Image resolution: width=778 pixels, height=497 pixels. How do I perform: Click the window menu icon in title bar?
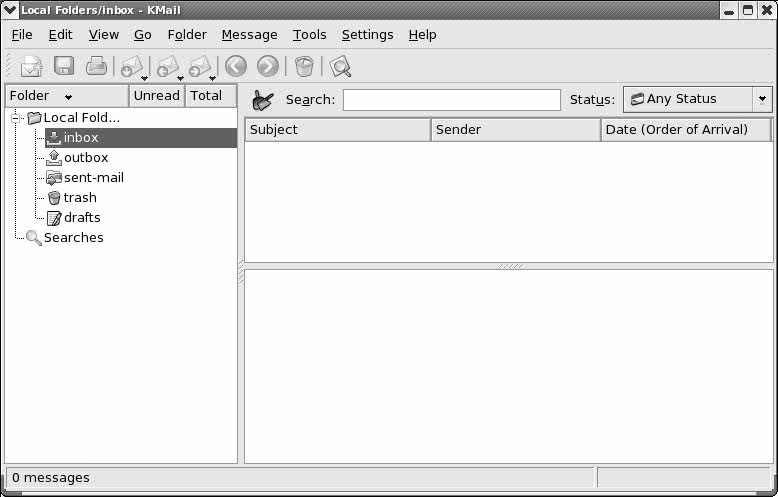(10, 10)
